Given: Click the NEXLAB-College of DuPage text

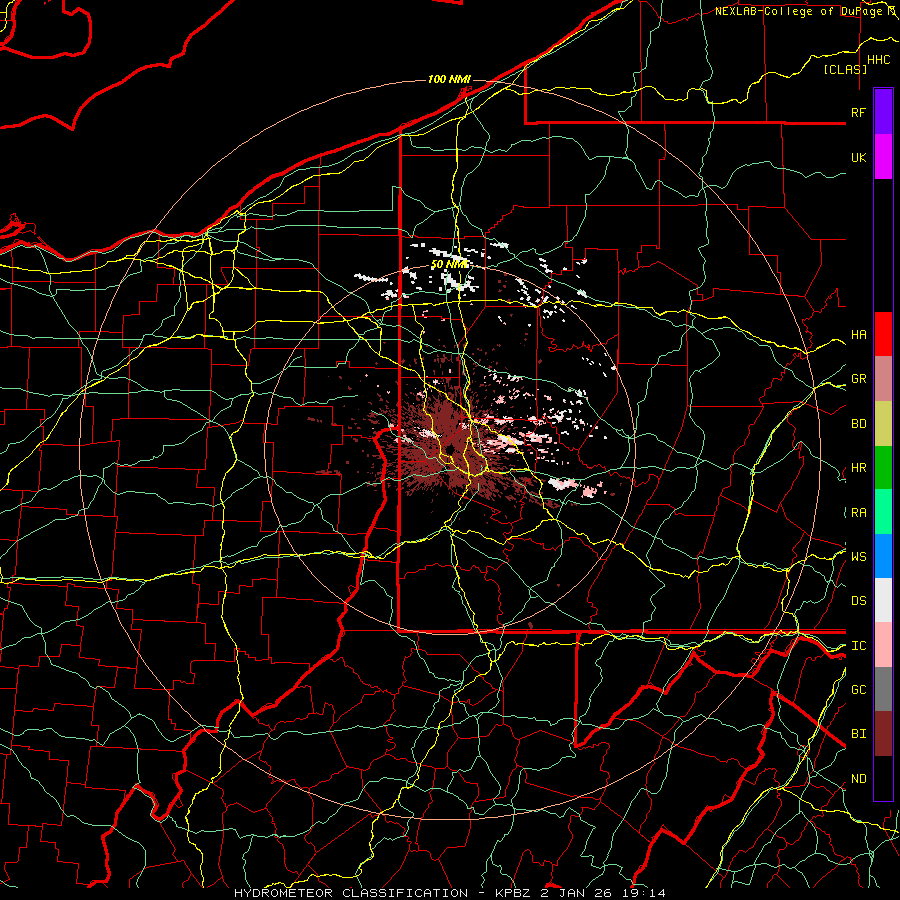Looking at the screenshot, I should click(x=798, y=11).
